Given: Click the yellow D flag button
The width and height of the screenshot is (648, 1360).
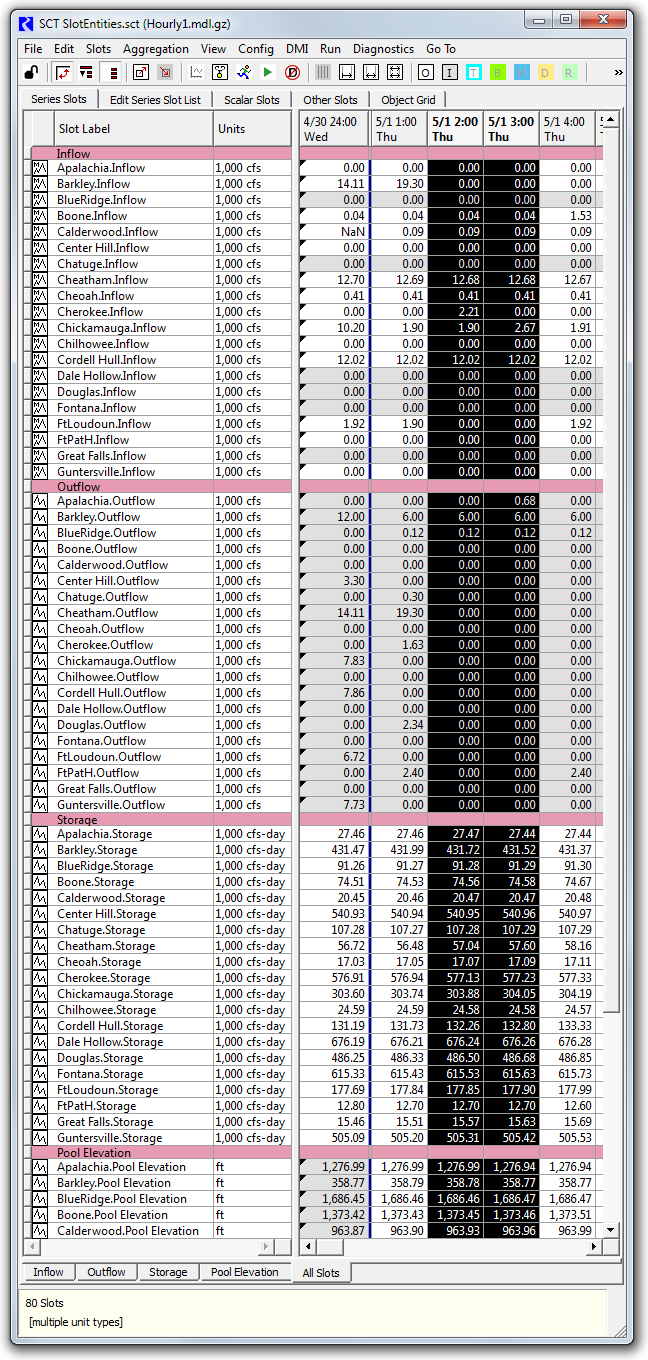Looking at the screenshot, I should 546,72.
